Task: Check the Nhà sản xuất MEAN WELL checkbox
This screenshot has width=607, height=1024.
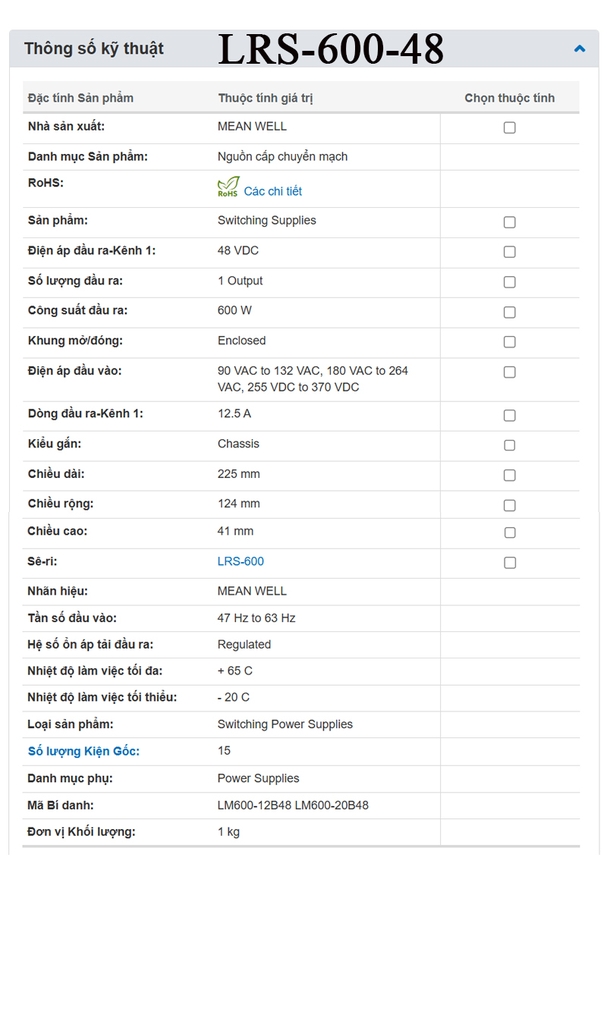Action: (509, 128)
